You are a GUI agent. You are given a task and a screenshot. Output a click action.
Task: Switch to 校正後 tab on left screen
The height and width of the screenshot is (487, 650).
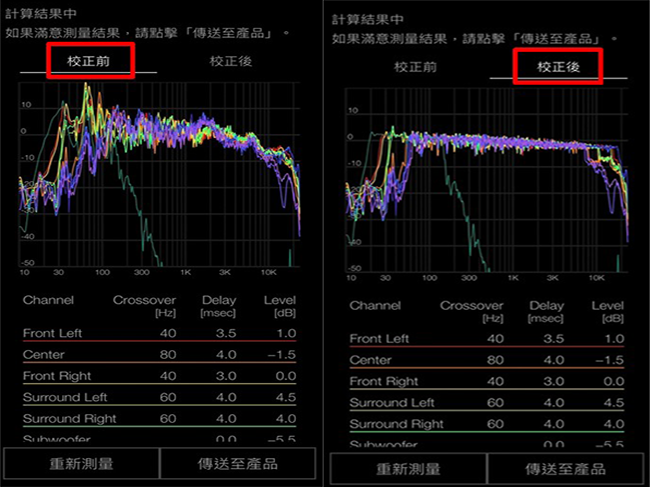pos(230,60)
